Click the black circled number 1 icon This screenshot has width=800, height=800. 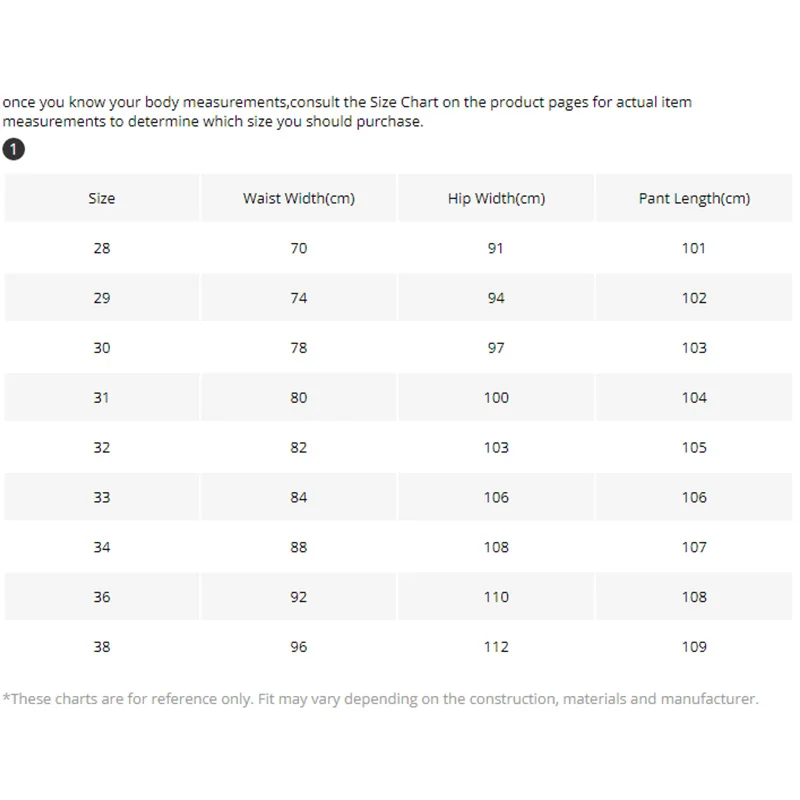[x=14, y=150]
